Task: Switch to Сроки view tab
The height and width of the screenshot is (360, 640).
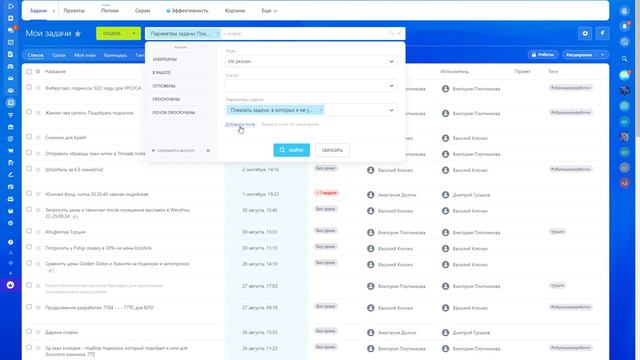Action: point(59,55)
